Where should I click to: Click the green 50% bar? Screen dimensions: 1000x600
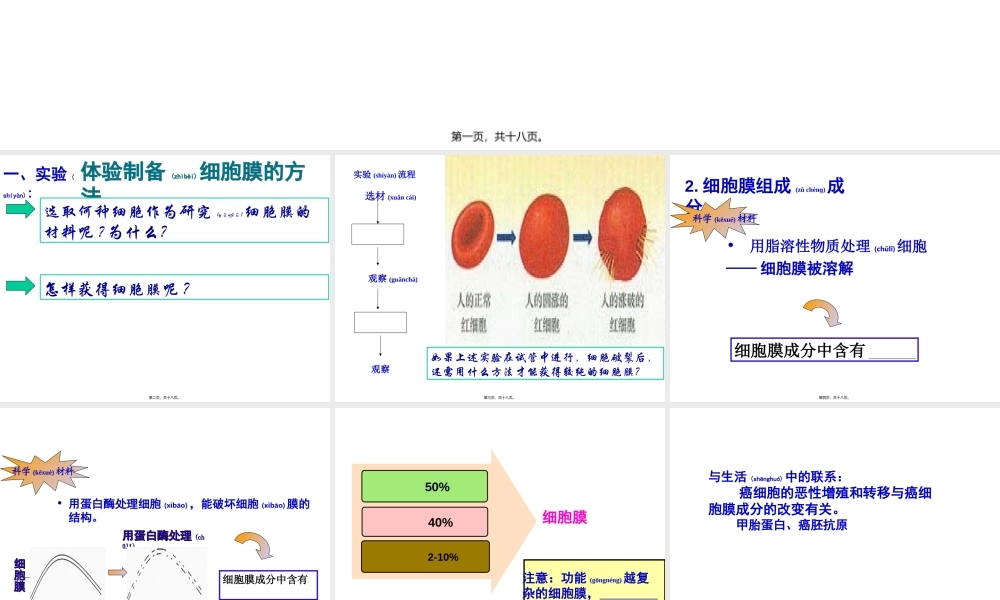425,485
